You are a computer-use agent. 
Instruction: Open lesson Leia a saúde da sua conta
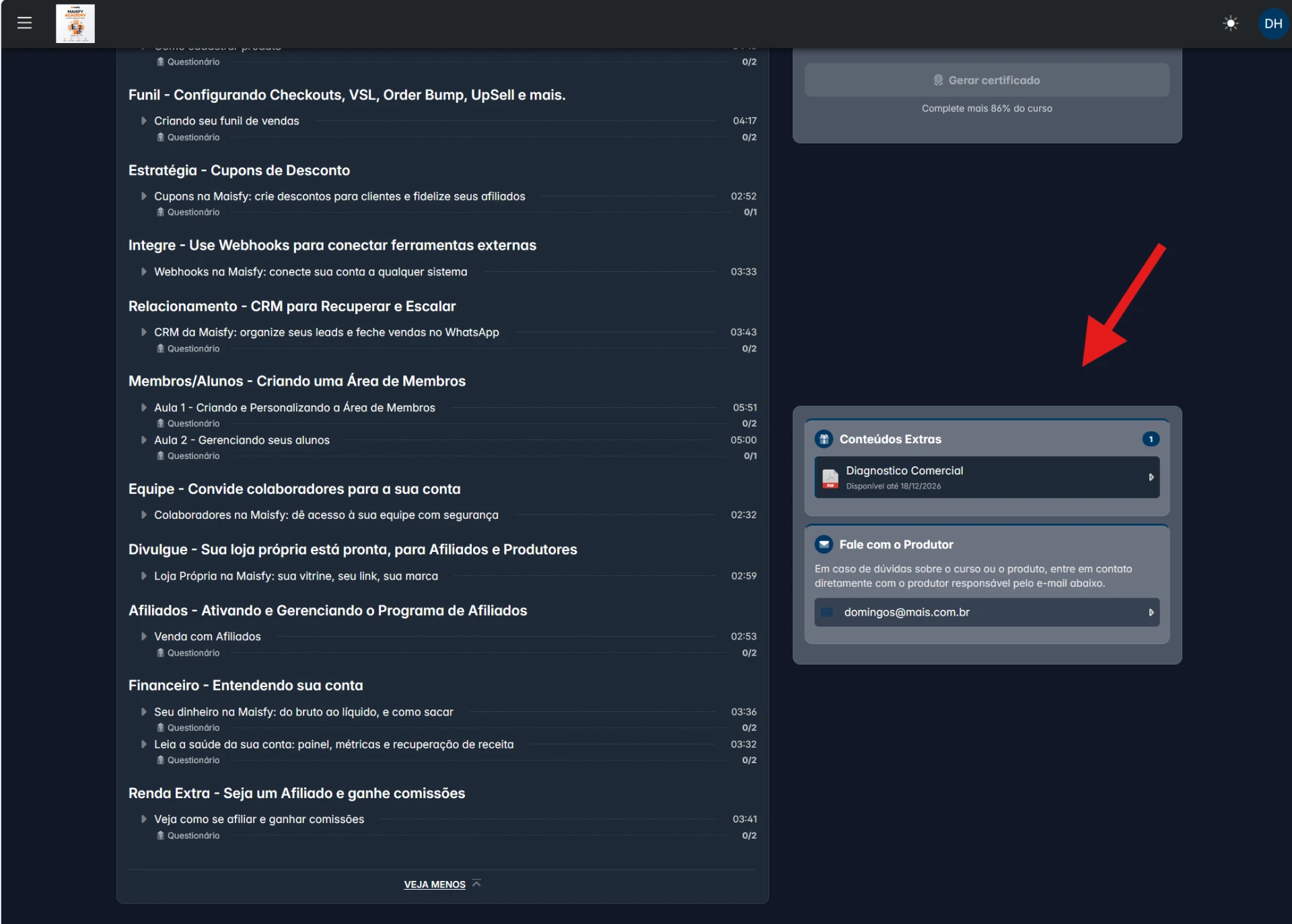coord(334,744)
